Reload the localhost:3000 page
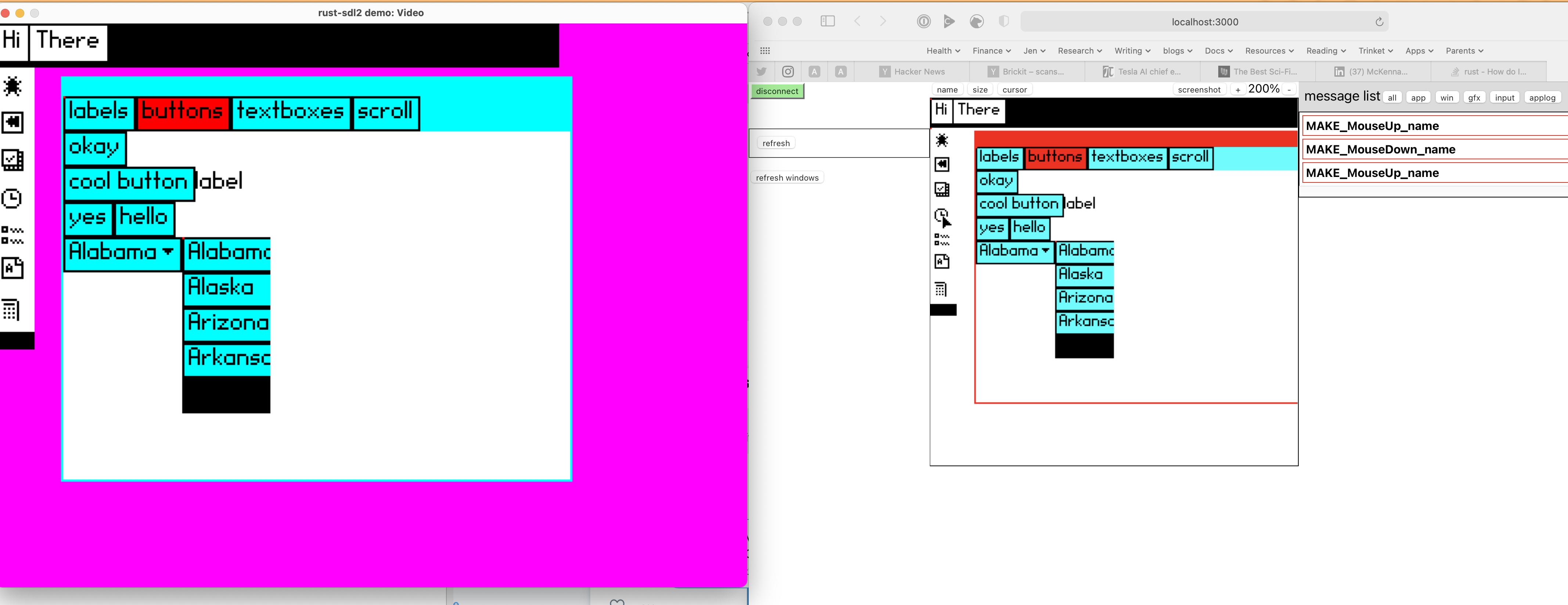 (1379, 22)
